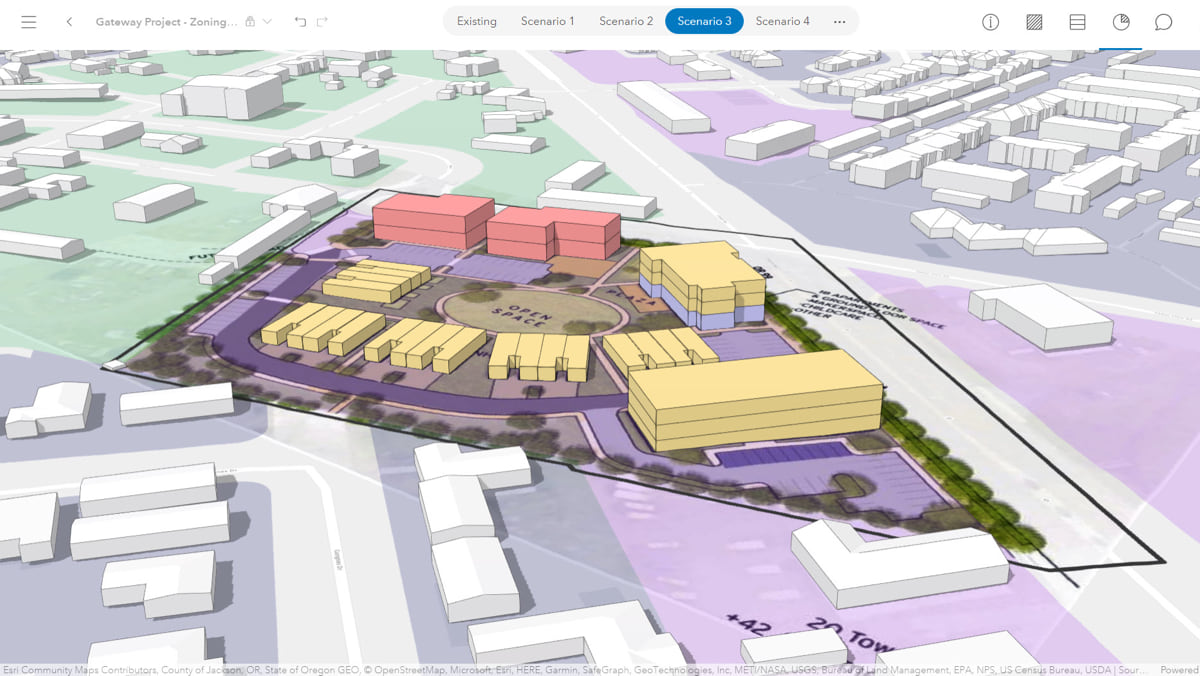Switch to the Existing scenario tab

(476, 21)
